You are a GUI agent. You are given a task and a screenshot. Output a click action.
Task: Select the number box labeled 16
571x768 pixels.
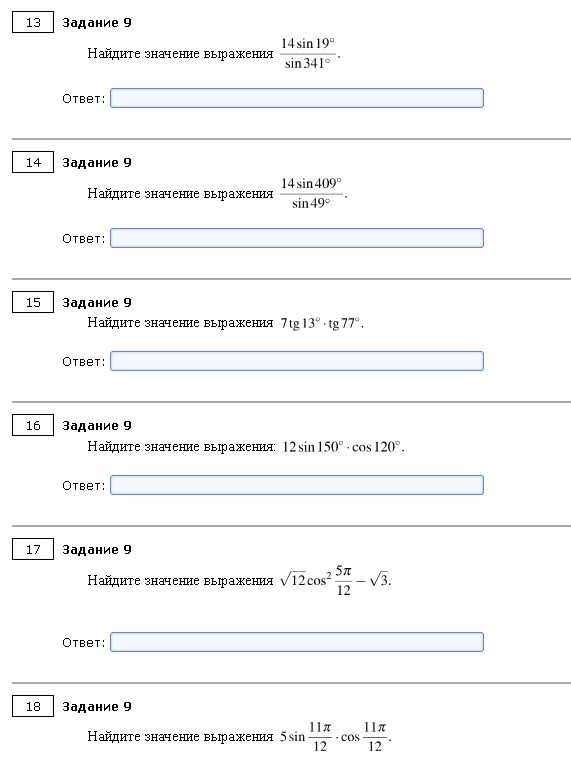pyautogui.click(x=33, y=425)
